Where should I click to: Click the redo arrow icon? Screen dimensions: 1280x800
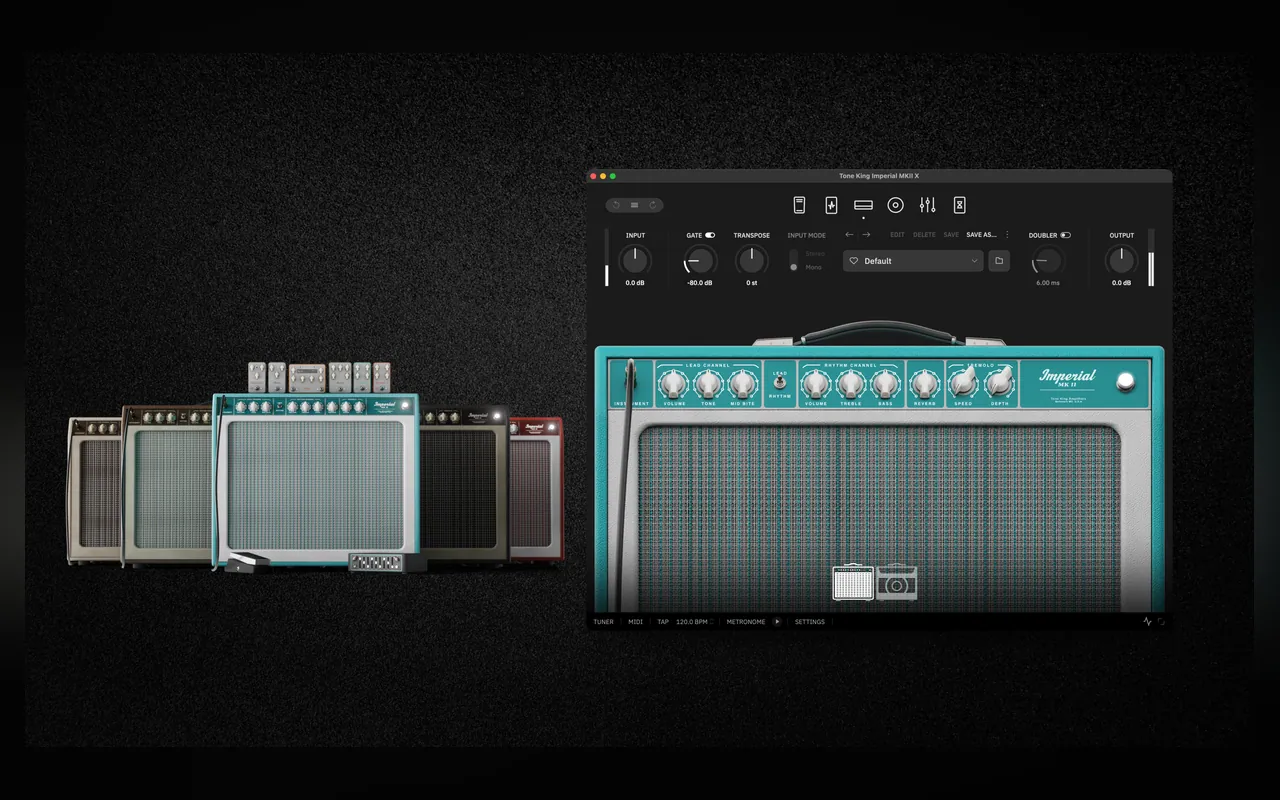(653, 205)
